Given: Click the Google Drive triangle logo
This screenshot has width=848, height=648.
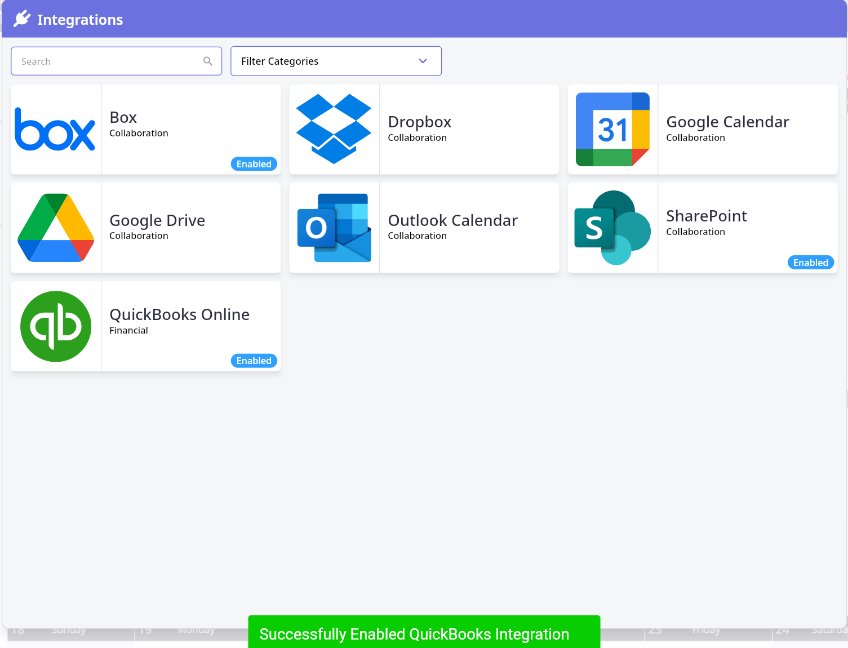Looking at the screenshot, I should (55, 228).
